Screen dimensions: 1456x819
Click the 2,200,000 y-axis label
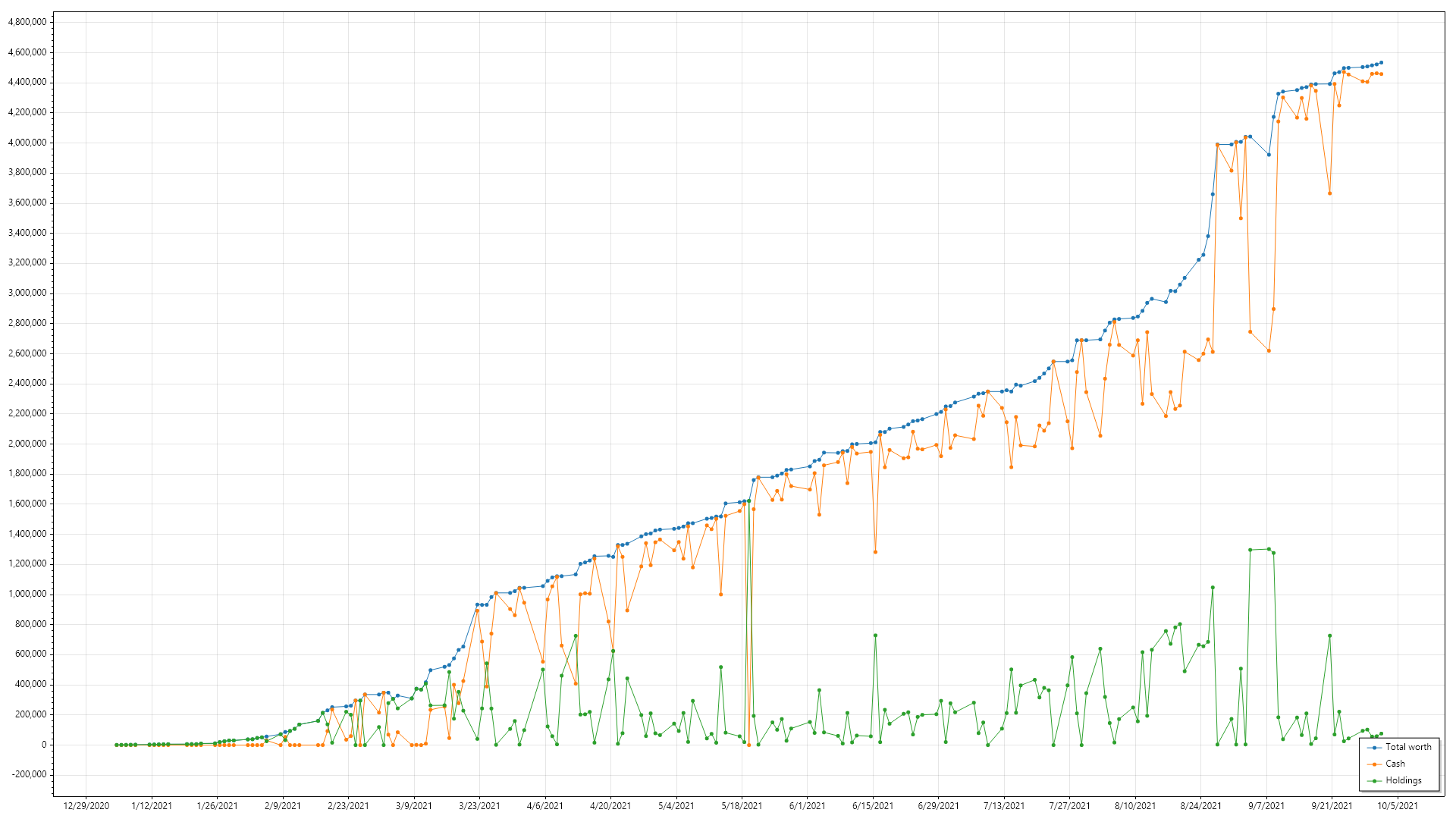[x=27, y=413]
